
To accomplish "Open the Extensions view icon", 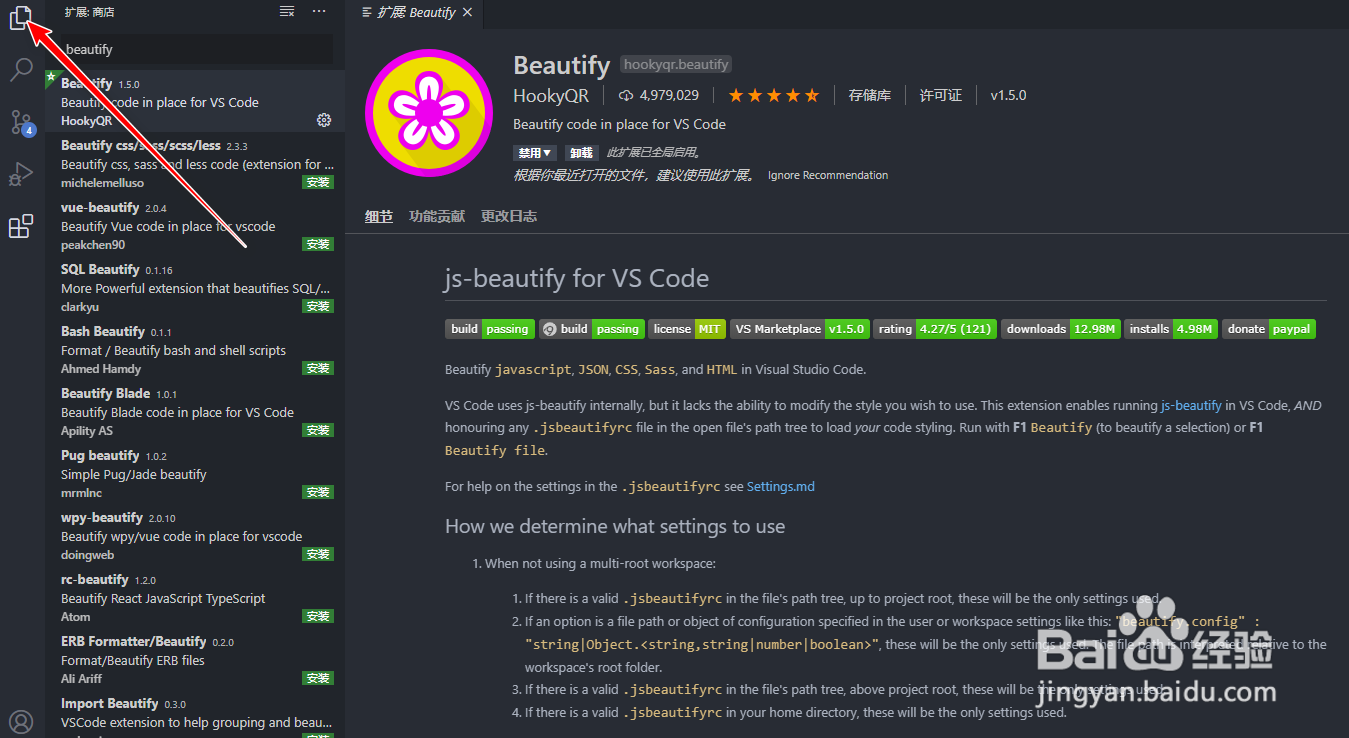I will 21,227.
